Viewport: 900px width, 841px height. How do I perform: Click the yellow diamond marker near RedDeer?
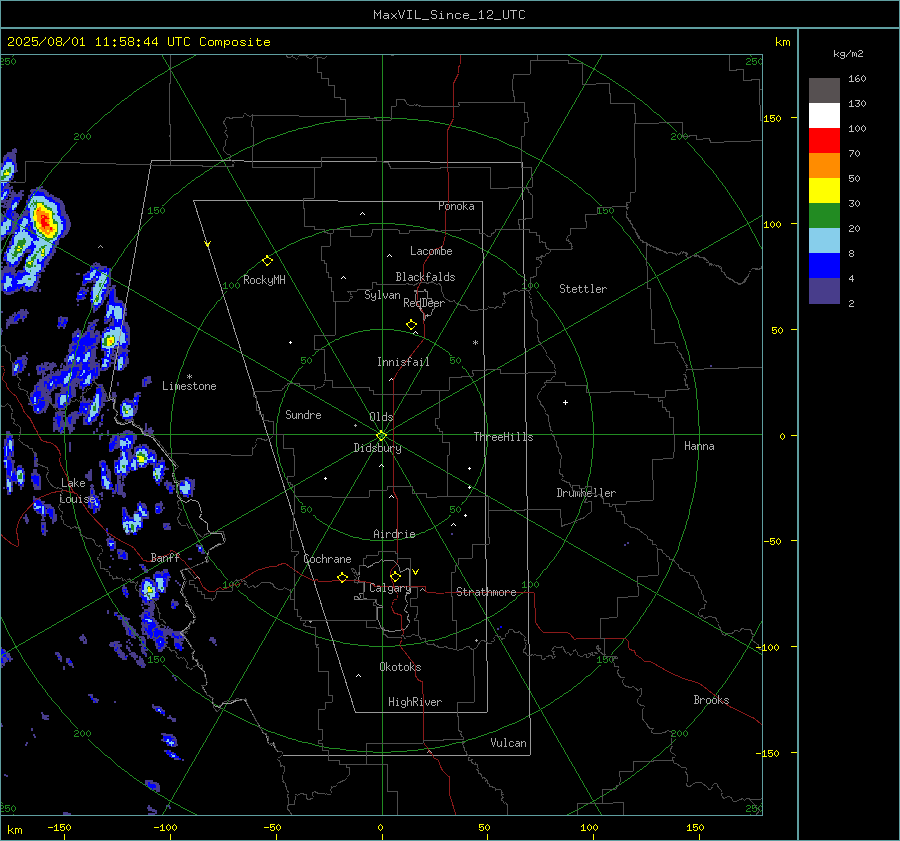411,325
